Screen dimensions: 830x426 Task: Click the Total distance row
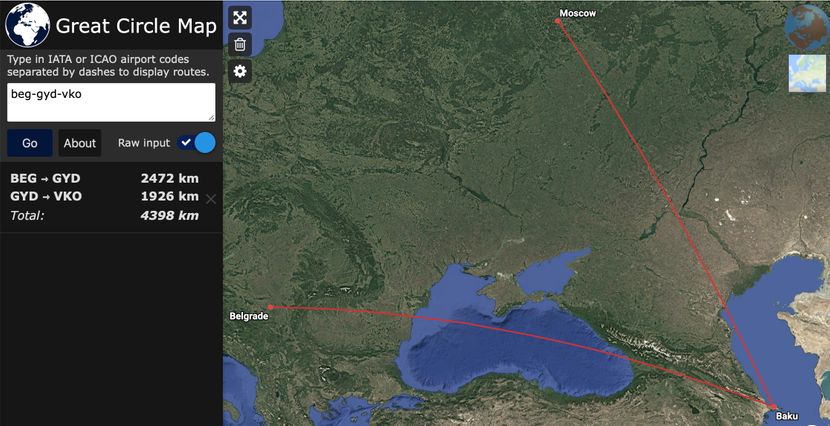click(104, 215)
